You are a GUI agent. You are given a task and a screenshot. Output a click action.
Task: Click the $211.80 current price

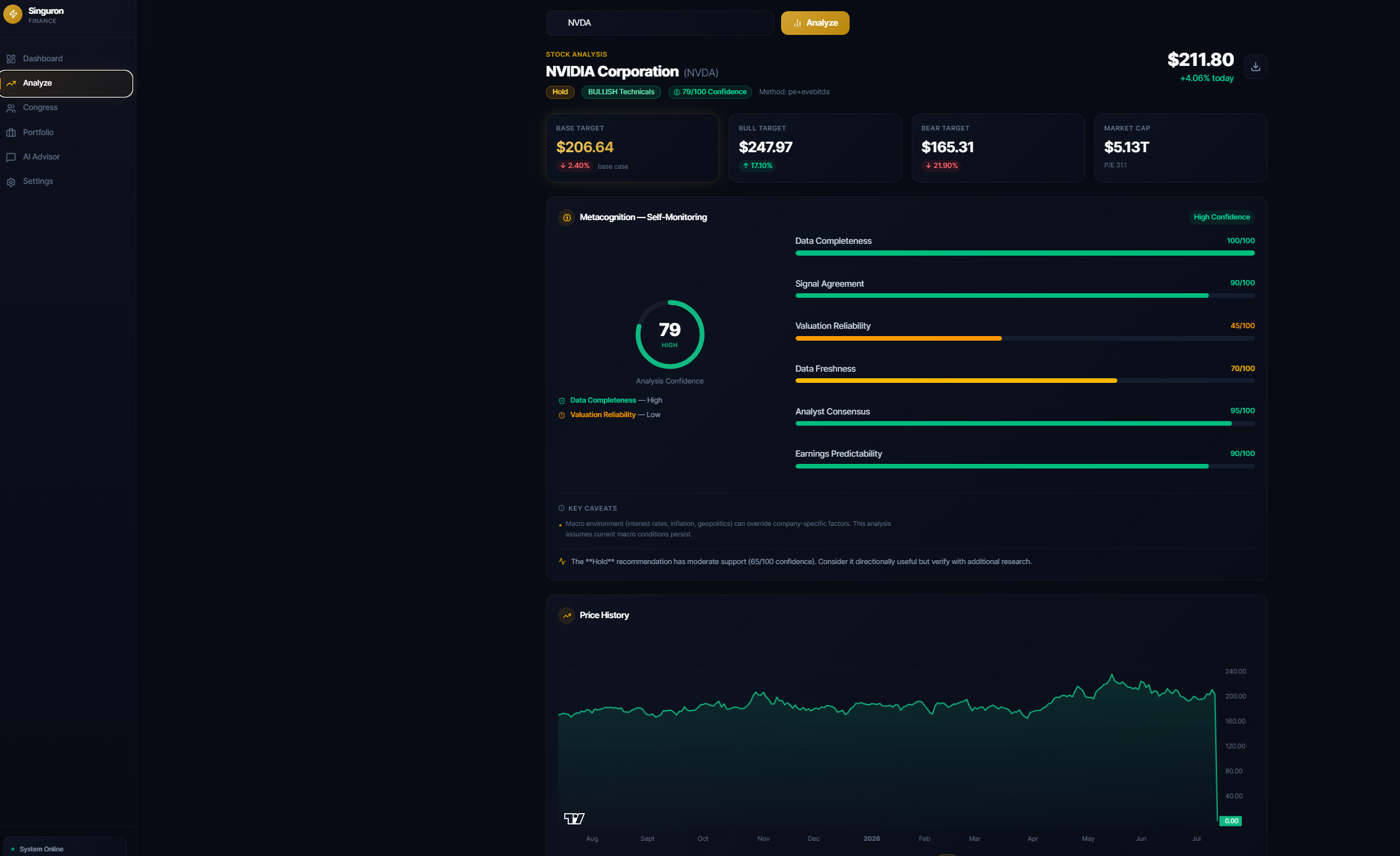[x=1200, y=60]
